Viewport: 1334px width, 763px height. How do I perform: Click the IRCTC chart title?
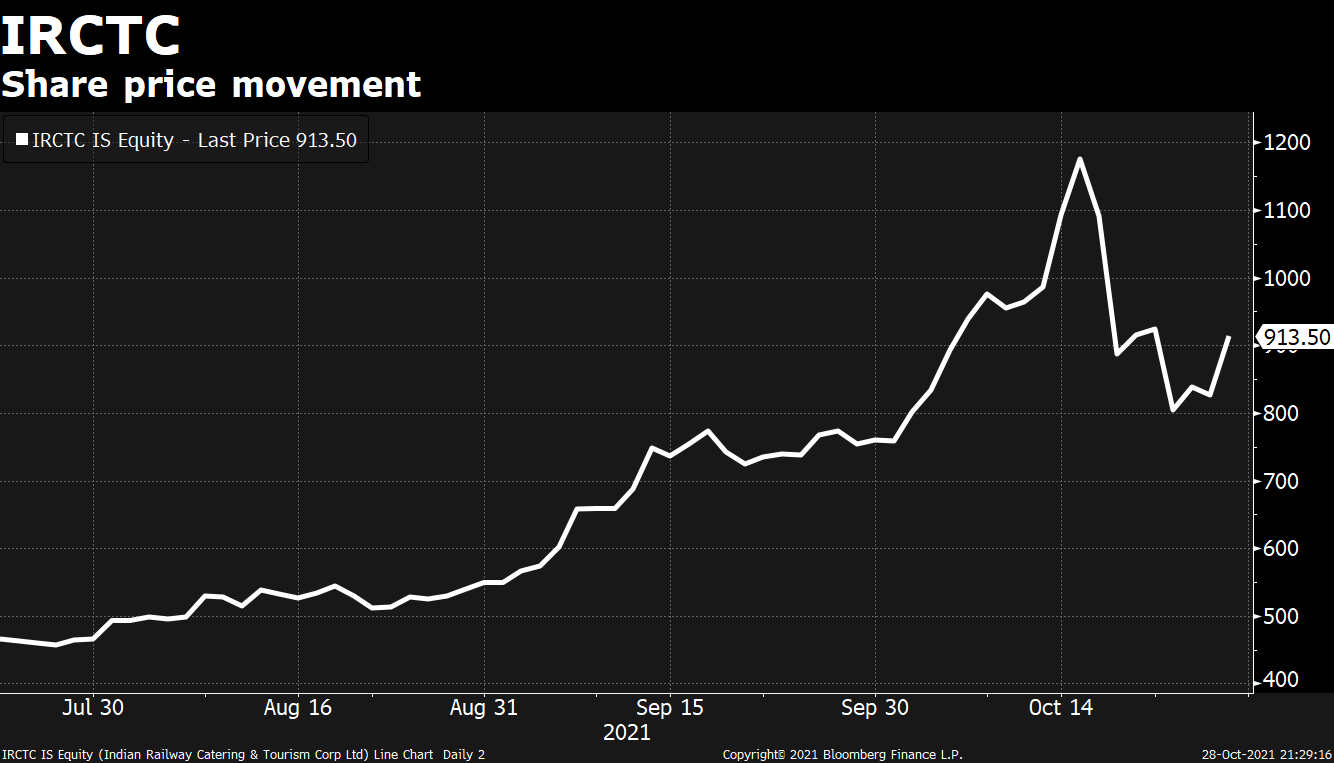tap(90, 35)
